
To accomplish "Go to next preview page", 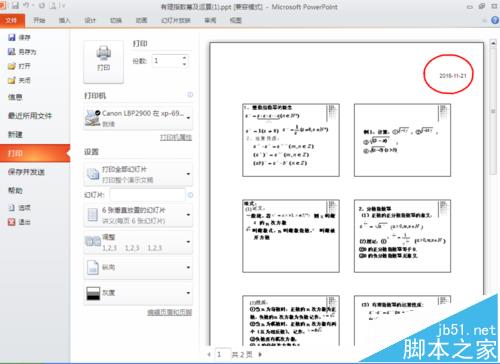I will click(x=260, y=354).
